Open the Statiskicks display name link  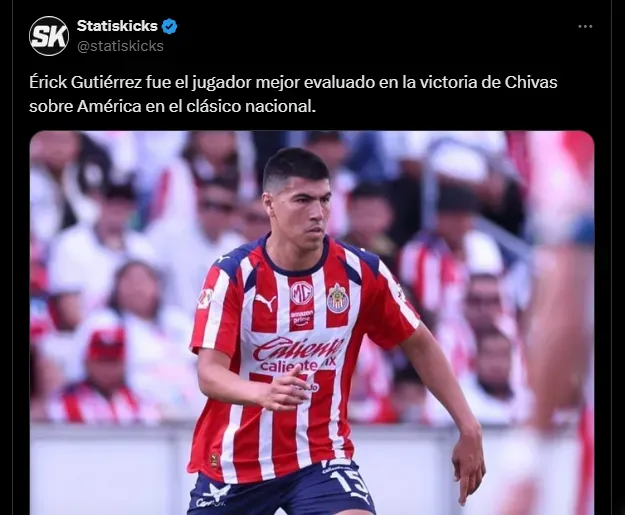point(117,26)
